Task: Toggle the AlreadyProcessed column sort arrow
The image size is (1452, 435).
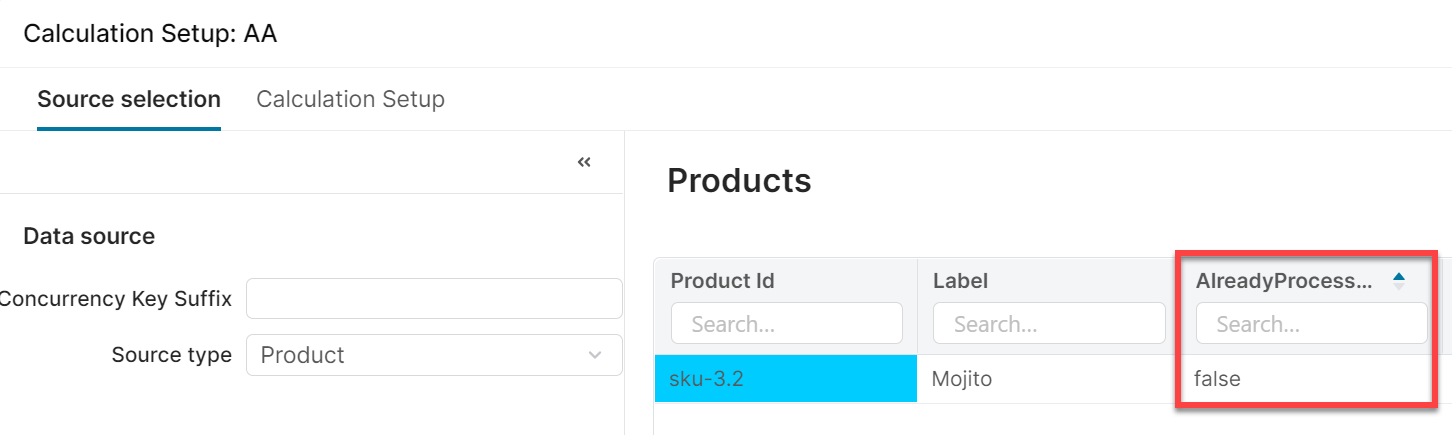Action: pyautogui.click(x=1399, y=282)
